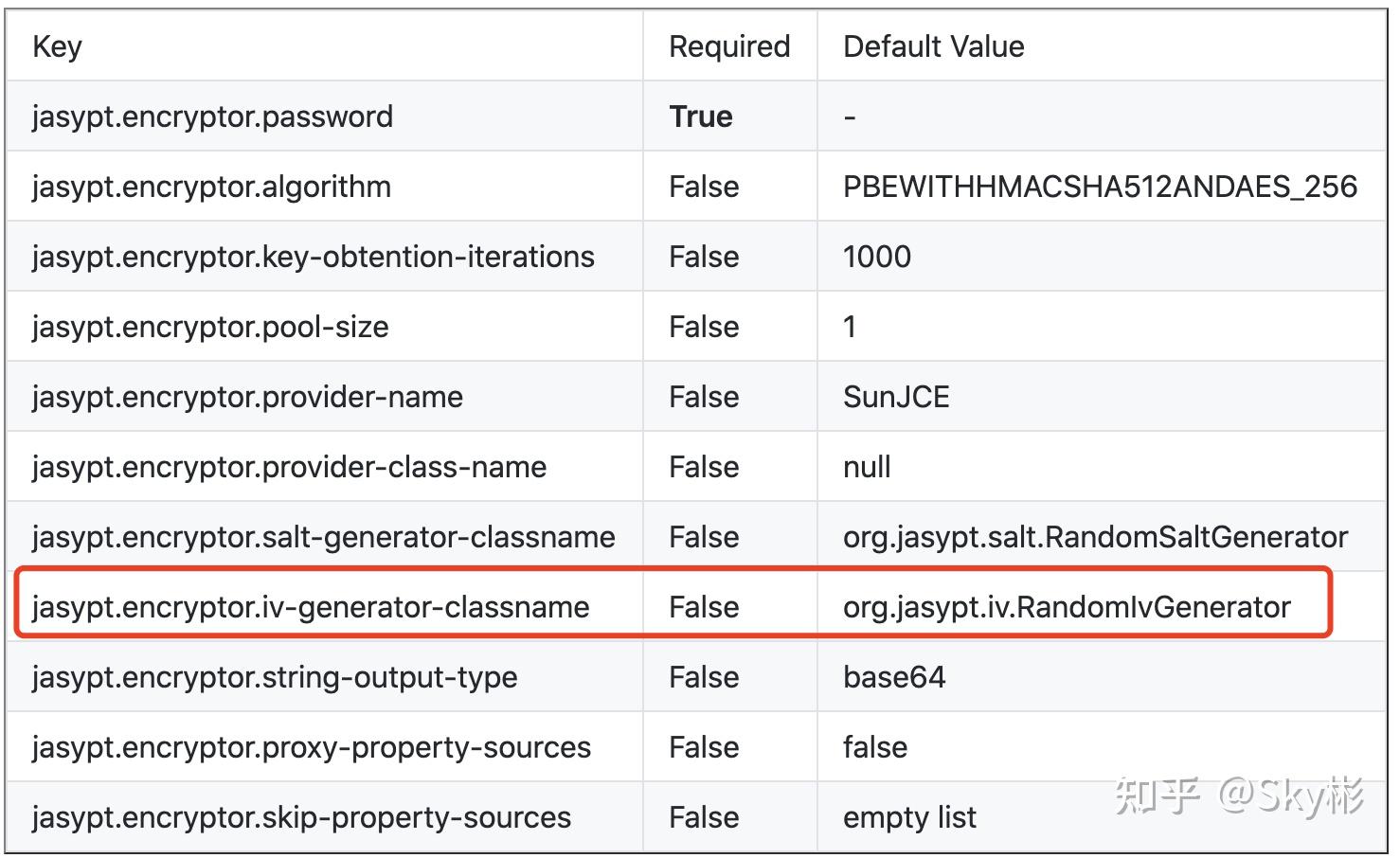Click the base64 default value
The width and height of the screenshot is (1400, 858).
click(894, 677)
